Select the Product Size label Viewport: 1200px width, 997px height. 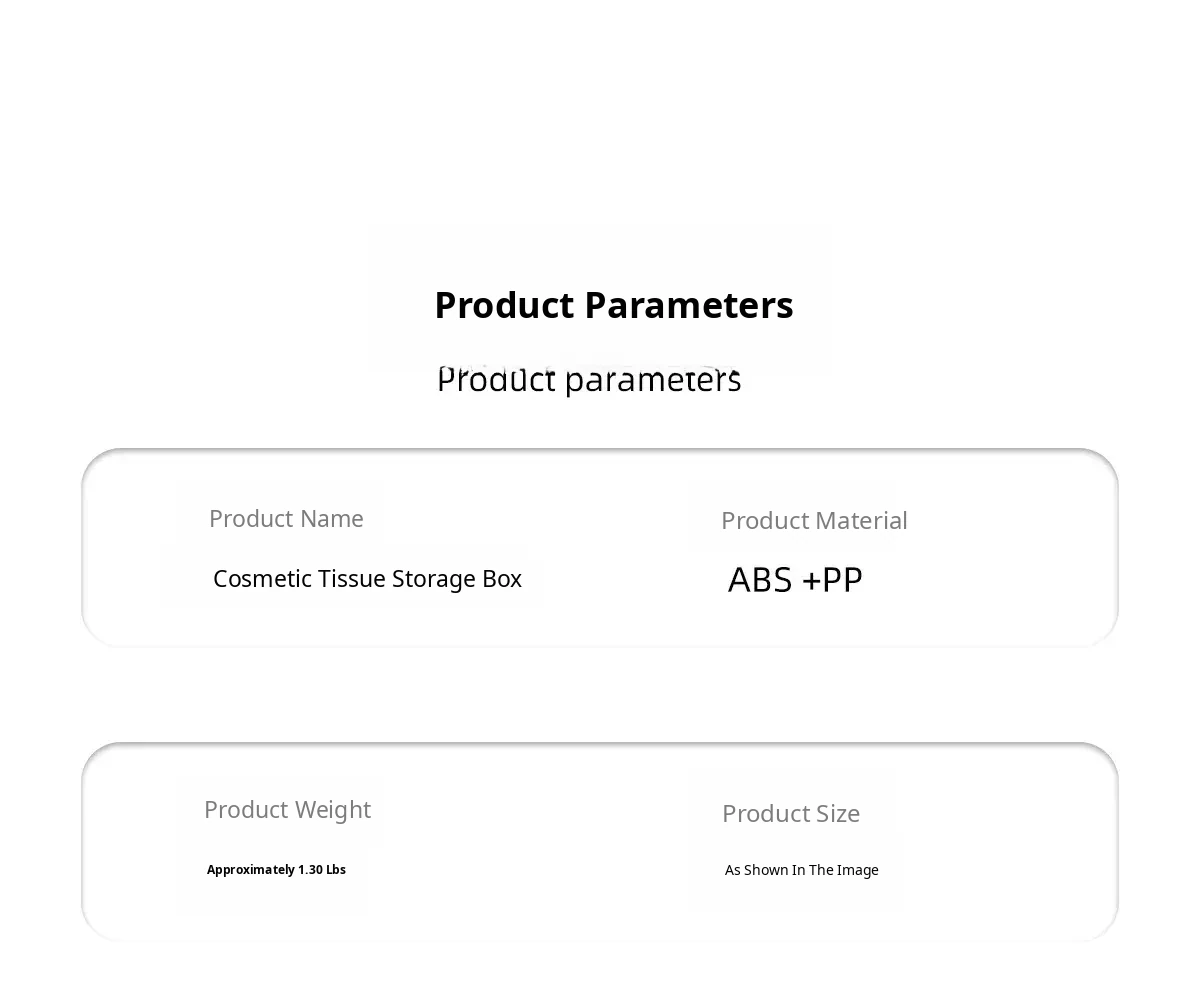point(790,813)
